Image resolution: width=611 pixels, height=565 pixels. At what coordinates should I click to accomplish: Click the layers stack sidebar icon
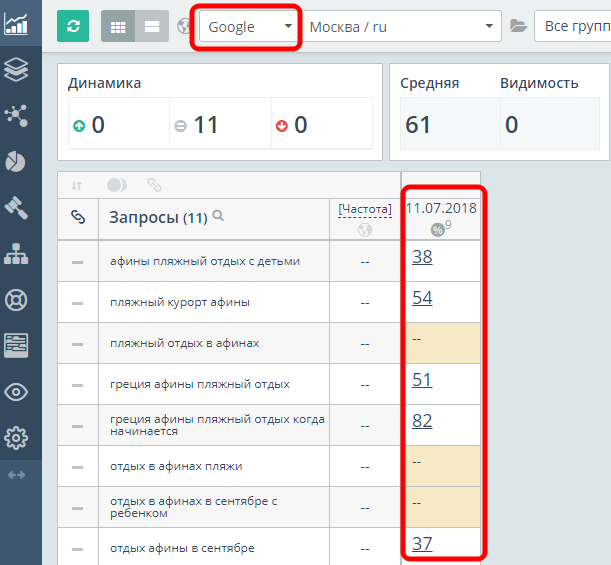pyautogui.click(x=16, y=69)
